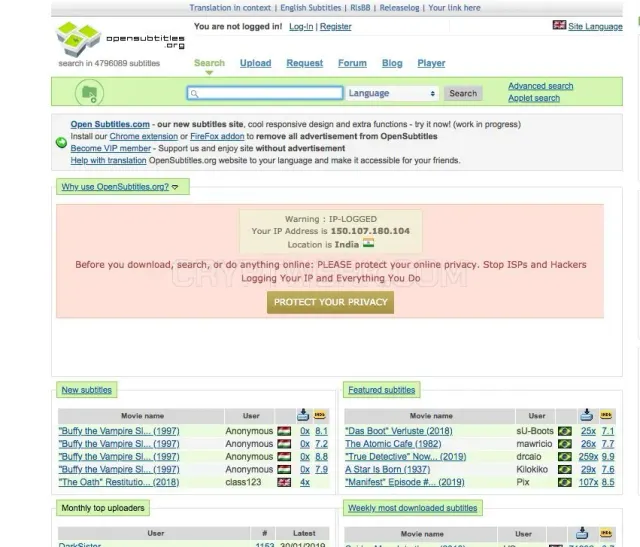The image size is (640, 547).
Task: Click the India flag next to Location
Action: coord(368,243)
